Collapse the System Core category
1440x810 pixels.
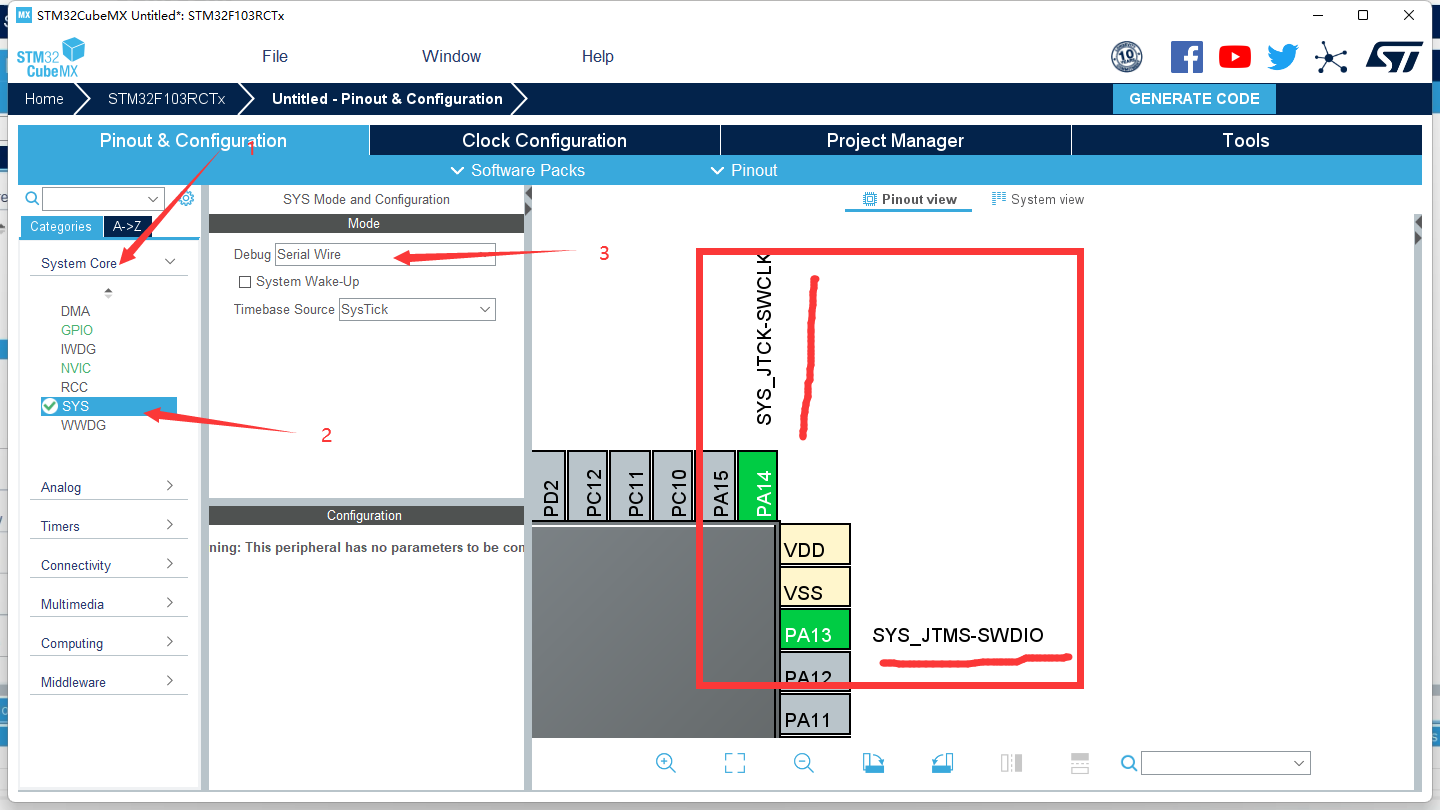[108, 263]
